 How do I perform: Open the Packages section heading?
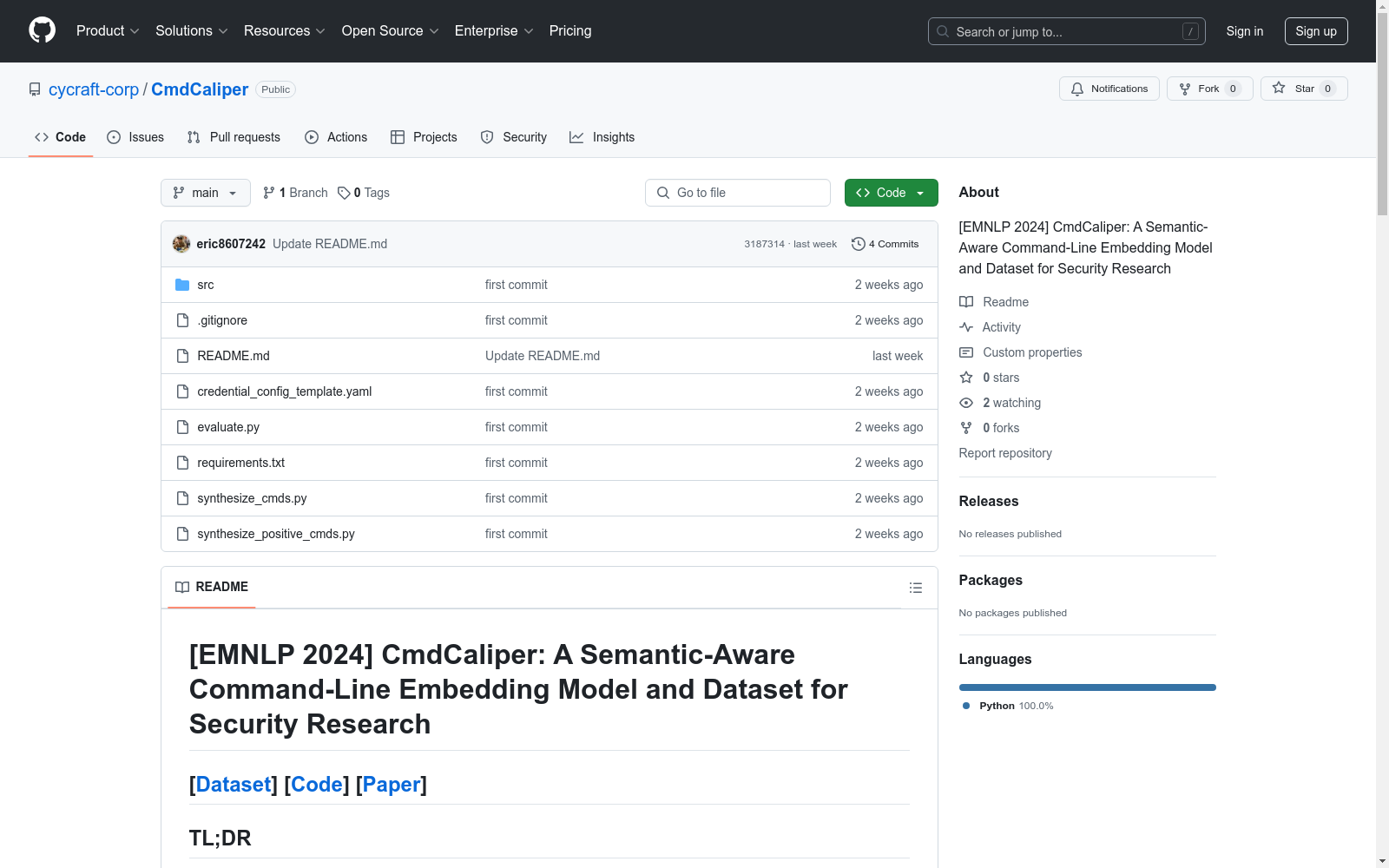click(x=991, y=580)
